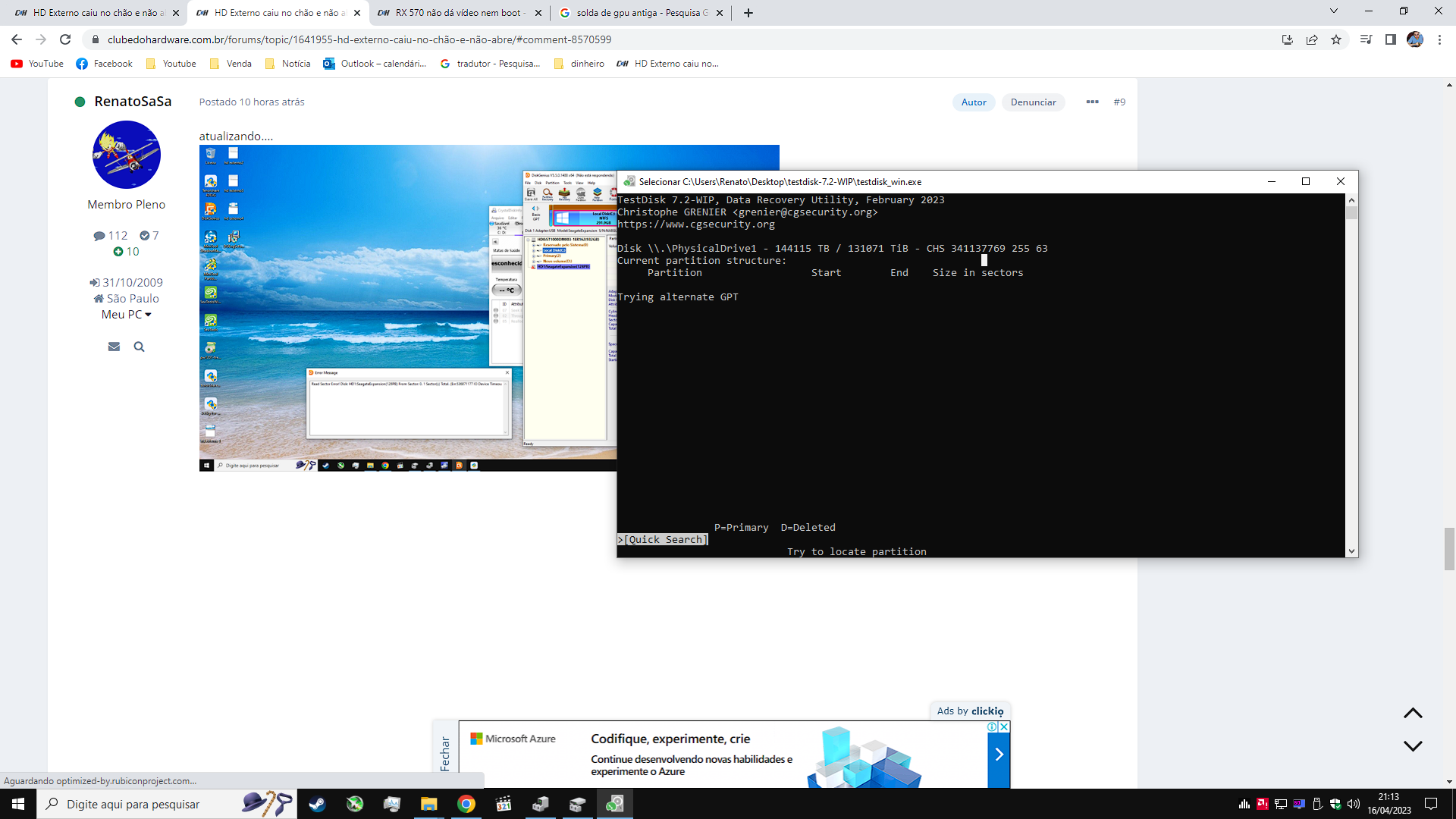Switch to RX 570 não dá vídeo tab
The height and width of the screenshot is (819, 1456).
pyautogui.click(x=460, y=13)
